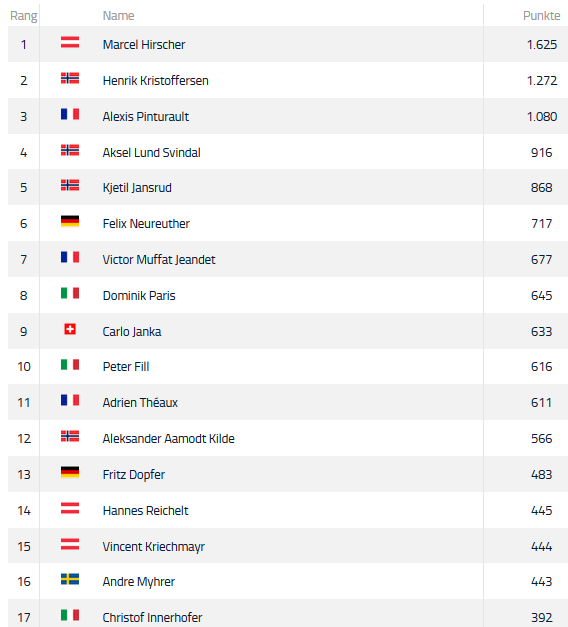Click the 1.625 points value for Hirscher
The width and height of the screenshot is (568, 627).
(542, 44)
